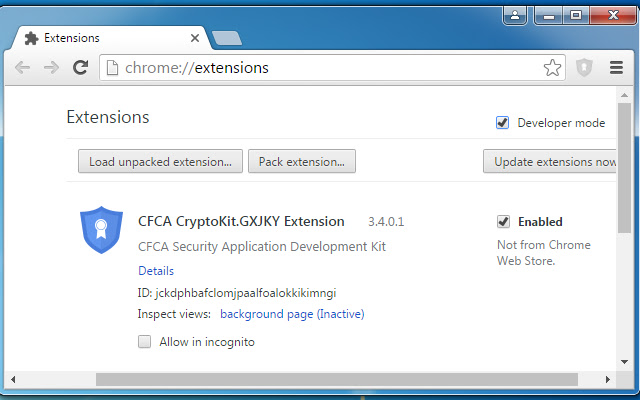640x400 pixels.
Task: Close the Extensions tab
Action: (194, 38)
